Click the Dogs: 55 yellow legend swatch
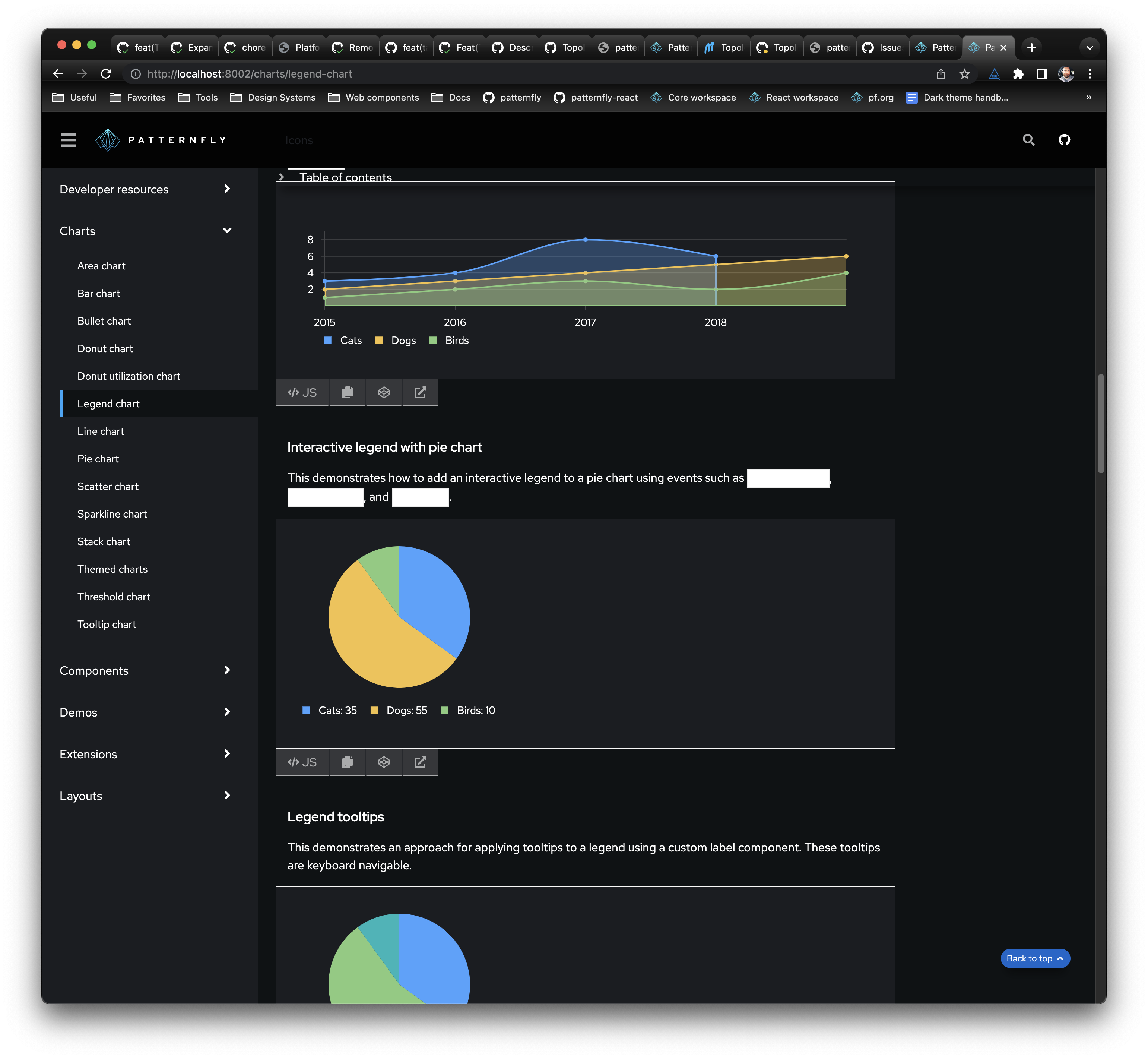The height and width of the screenshot is (1059, 1148). tap(374, 711)
